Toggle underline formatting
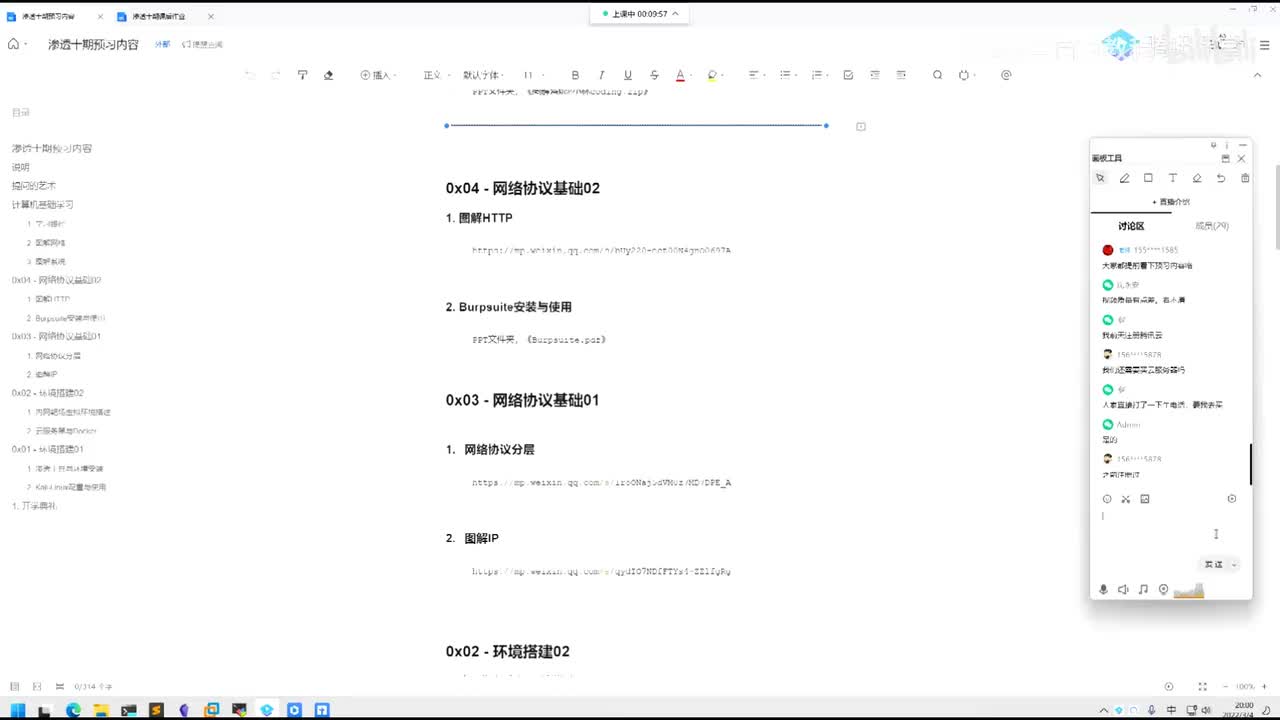 [x=628, y=75]
